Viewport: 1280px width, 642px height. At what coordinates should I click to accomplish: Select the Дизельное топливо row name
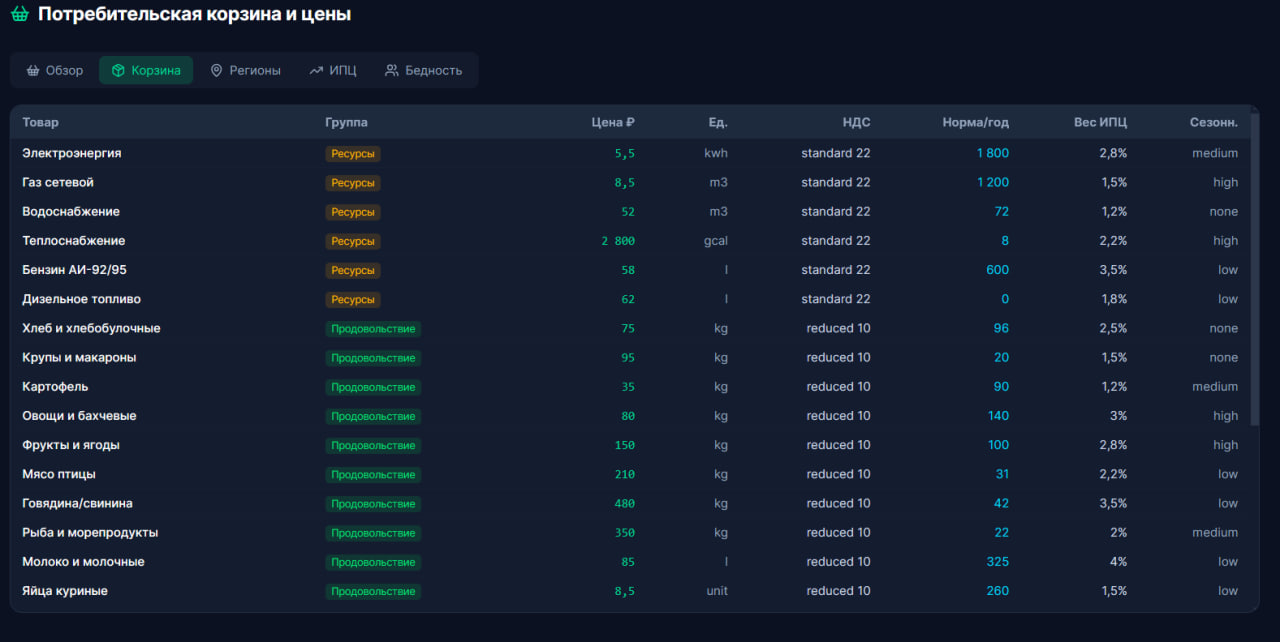81,299
